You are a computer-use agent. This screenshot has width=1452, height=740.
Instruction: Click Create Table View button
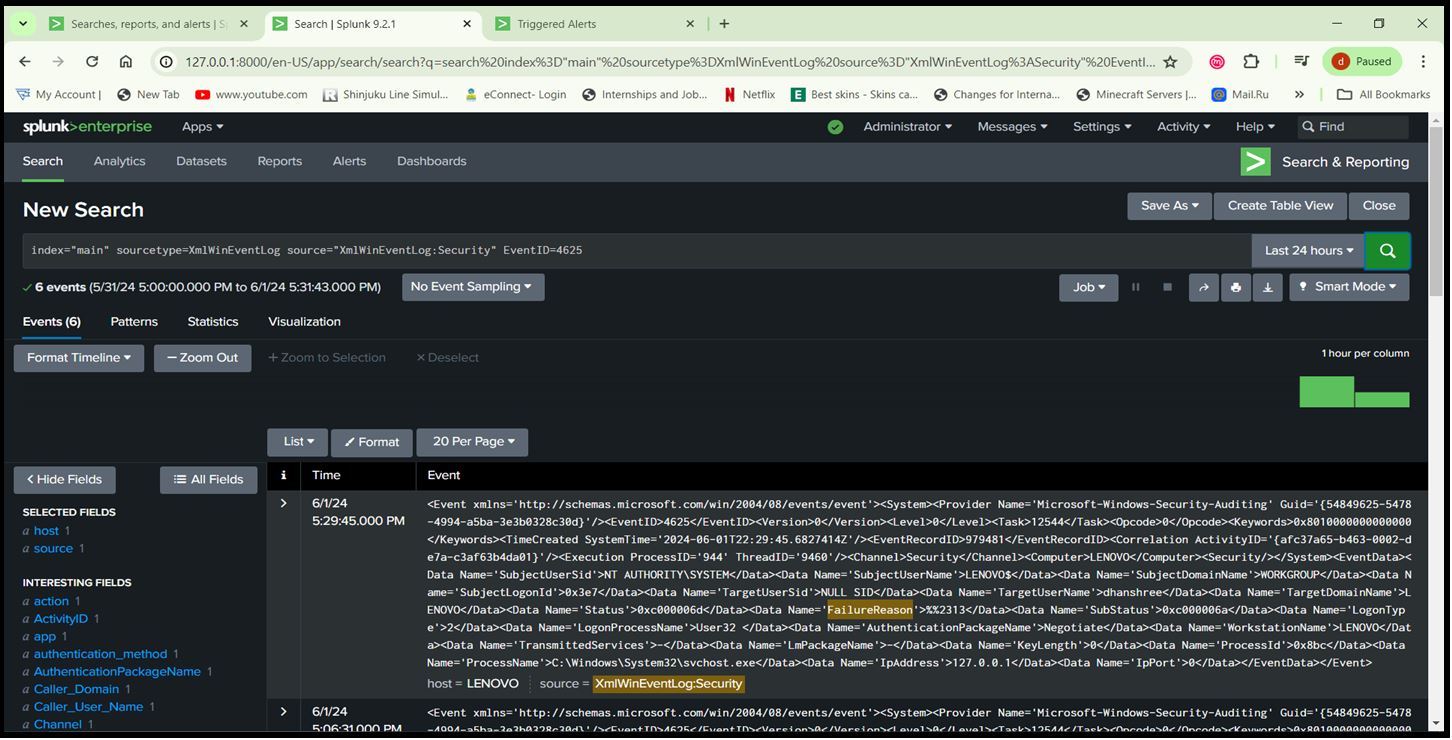click(x=1280, y=206)
